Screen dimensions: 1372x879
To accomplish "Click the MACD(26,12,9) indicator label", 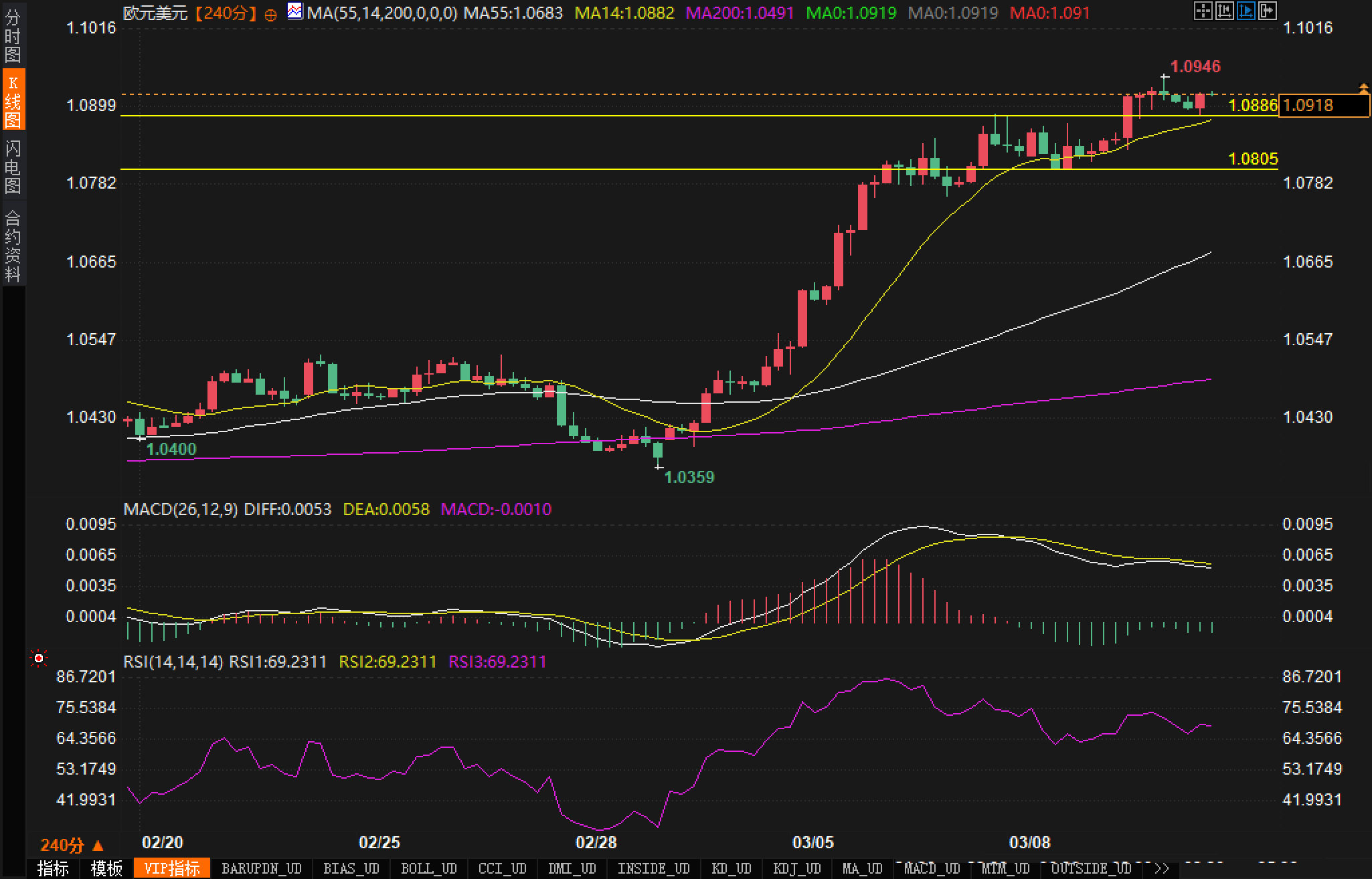I will pos(181,509).
